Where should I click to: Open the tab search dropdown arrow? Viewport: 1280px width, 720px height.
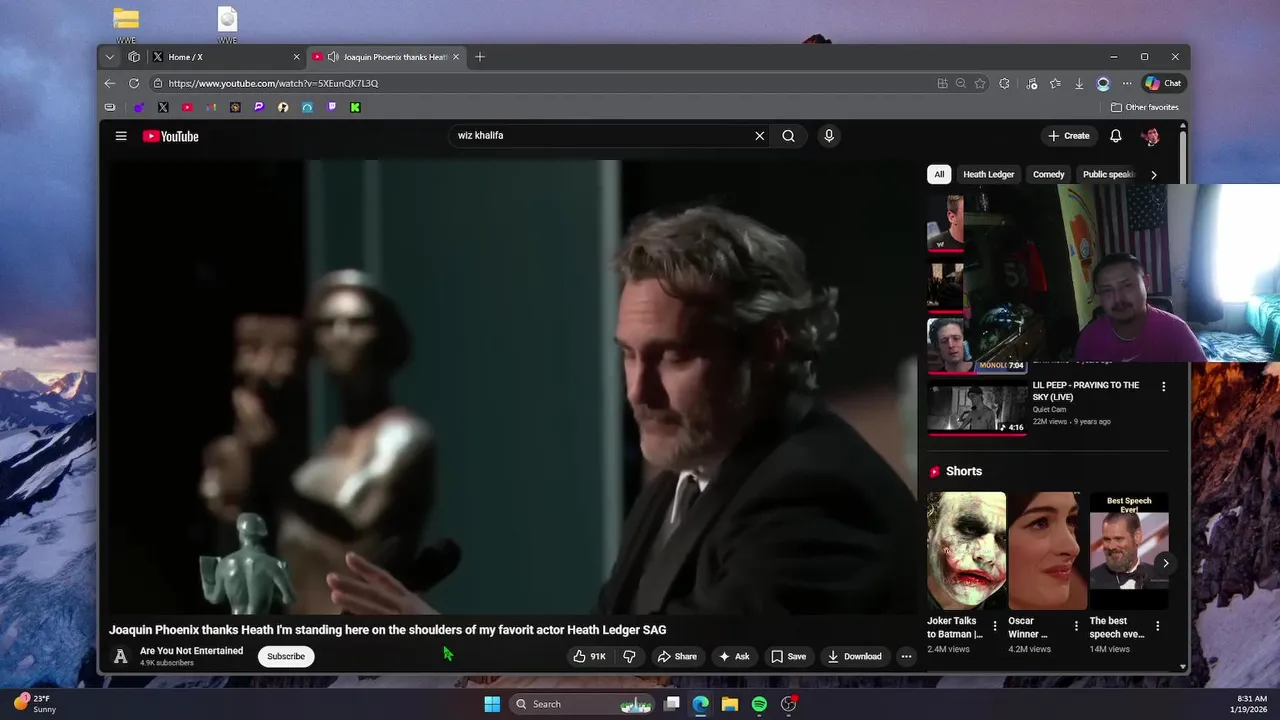point(110,57)
